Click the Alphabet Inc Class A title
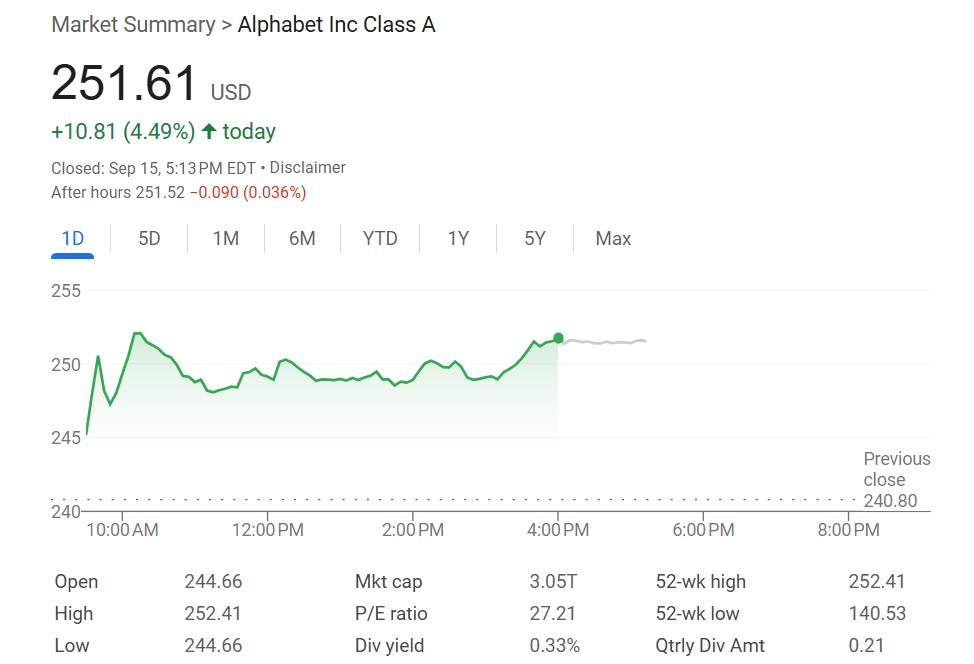The image size is (974, 664). pos(336,24)
